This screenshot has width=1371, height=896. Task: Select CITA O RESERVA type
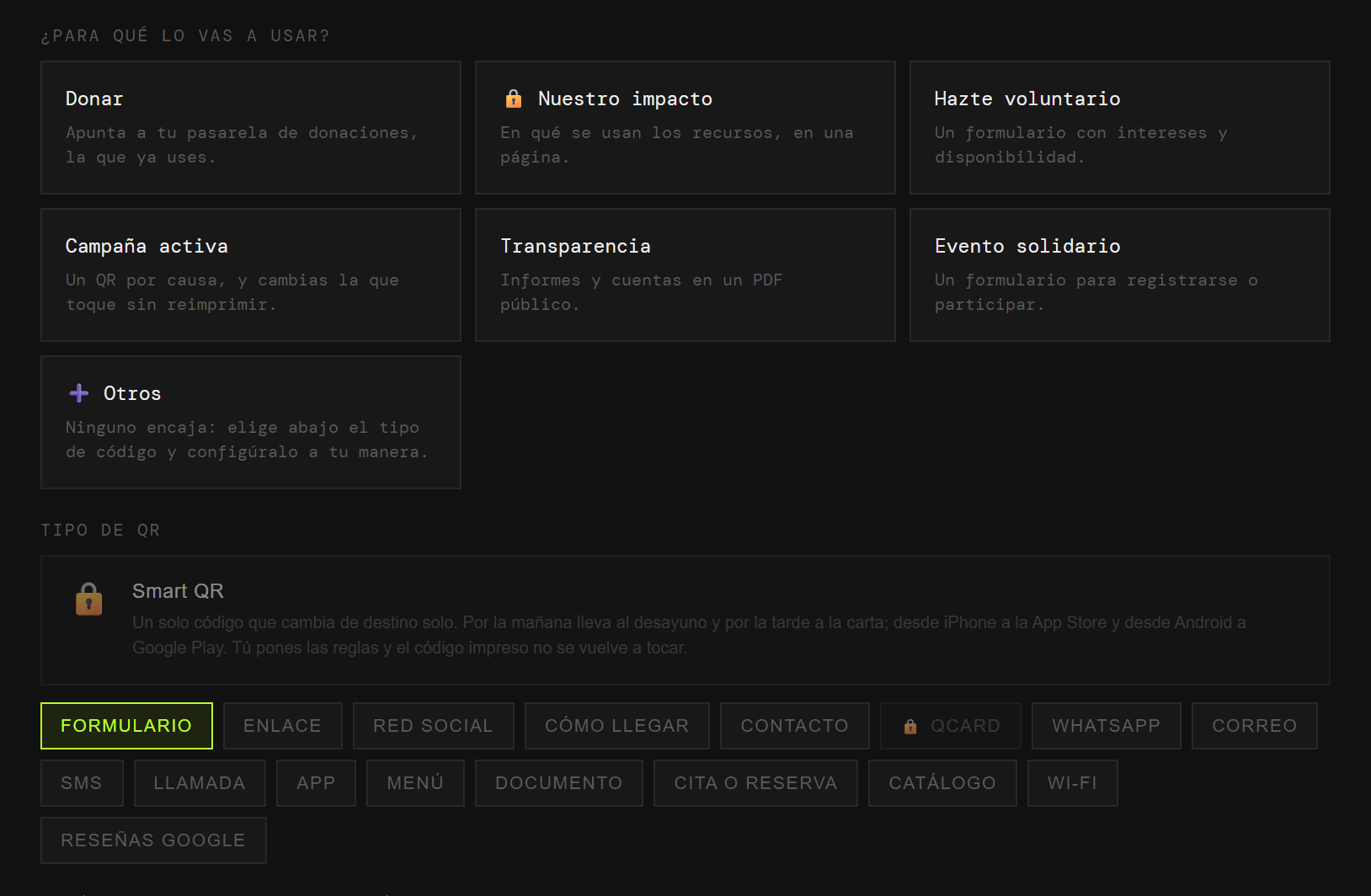(x=755, y=783)
